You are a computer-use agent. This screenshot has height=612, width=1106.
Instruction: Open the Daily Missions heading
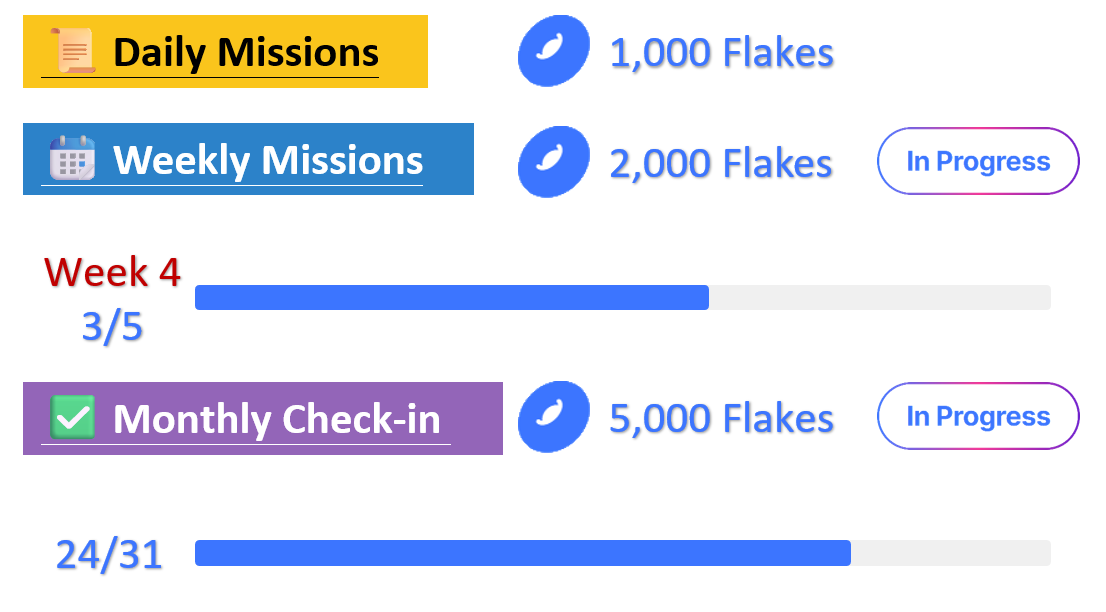(x=245, y=52)
